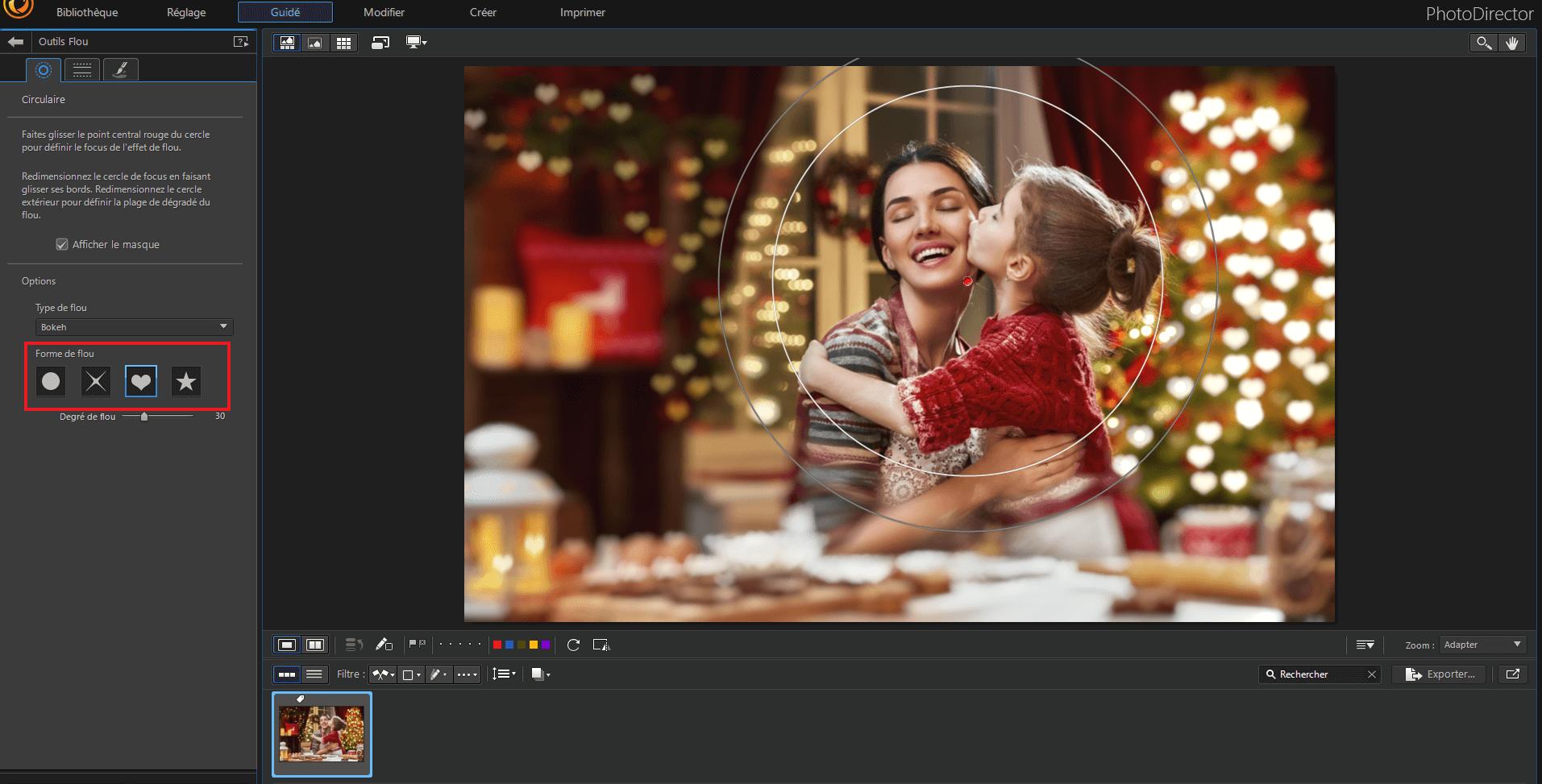Screen dimensions: 1542x784
Task: Select the brush blur tool
Action: [120, 69]
